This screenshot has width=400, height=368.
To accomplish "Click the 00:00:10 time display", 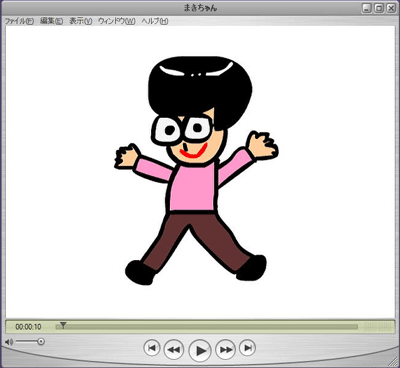I will 28,327.
